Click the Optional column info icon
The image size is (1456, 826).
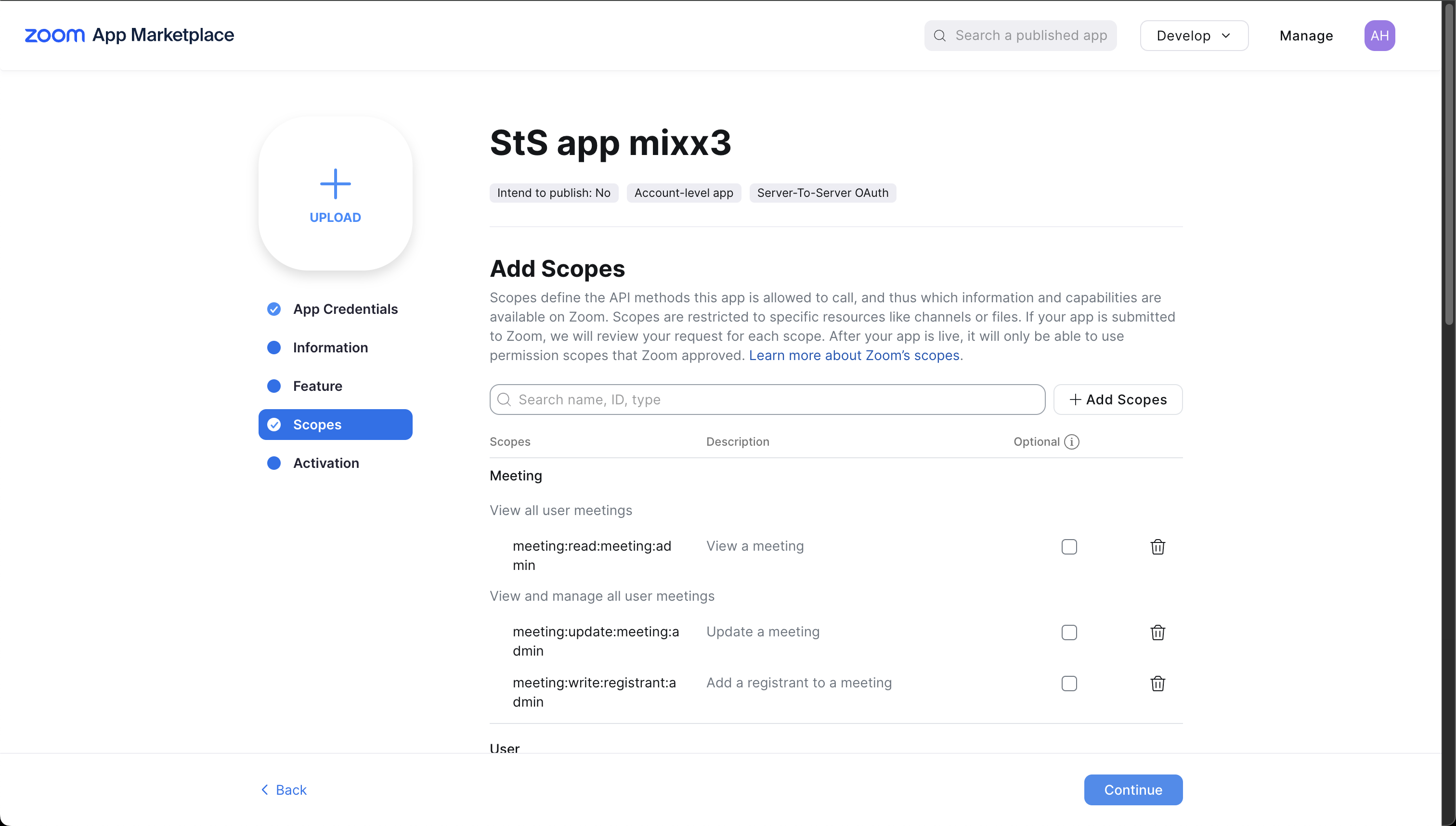click(1071, 442)
